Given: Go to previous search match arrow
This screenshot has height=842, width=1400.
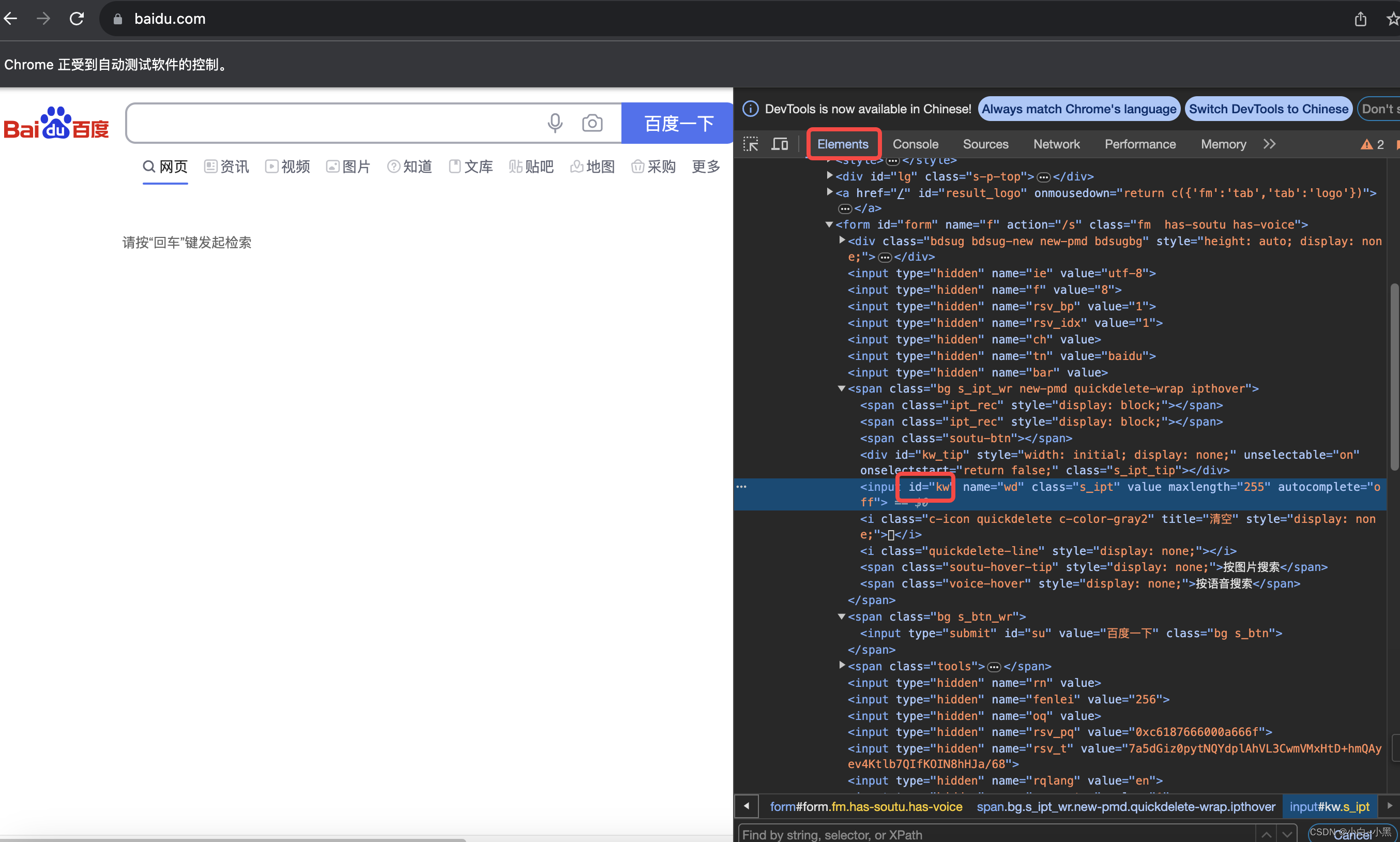Looking at the screenshot, I should coord(1266,834).
